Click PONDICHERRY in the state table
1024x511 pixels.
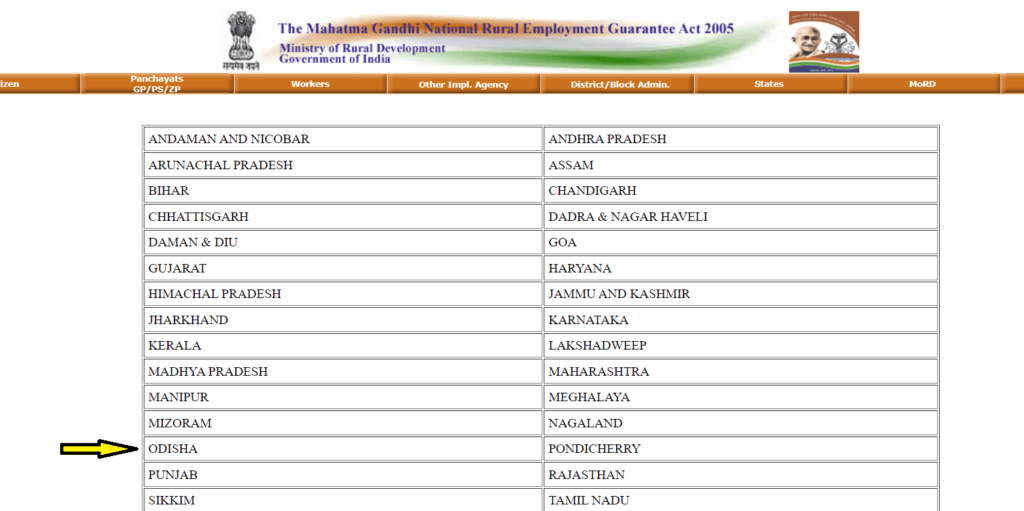pyautogui.click(x=594, y=449)
